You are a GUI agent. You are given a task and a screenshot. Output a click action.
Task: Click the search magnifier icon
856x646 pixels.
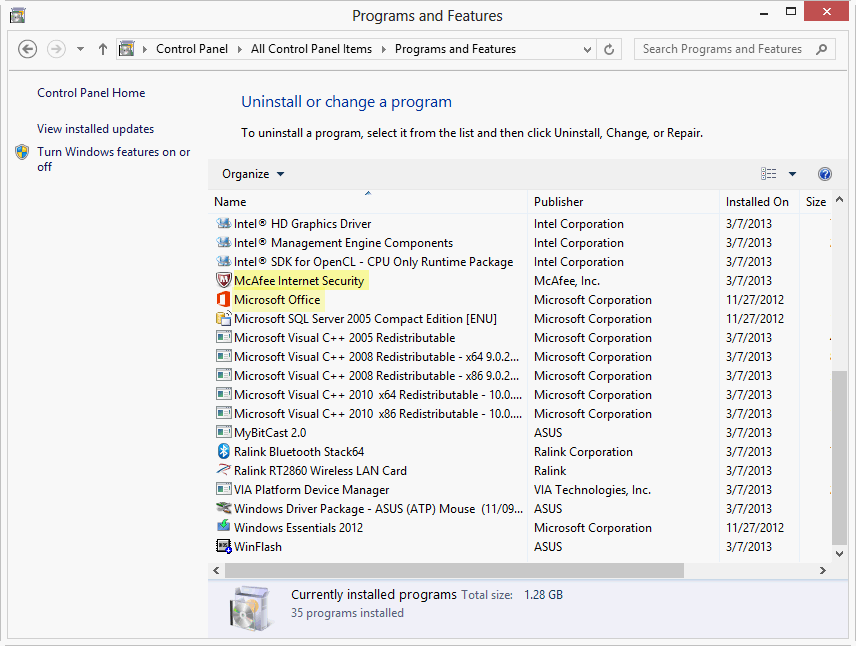pos(822,49)
